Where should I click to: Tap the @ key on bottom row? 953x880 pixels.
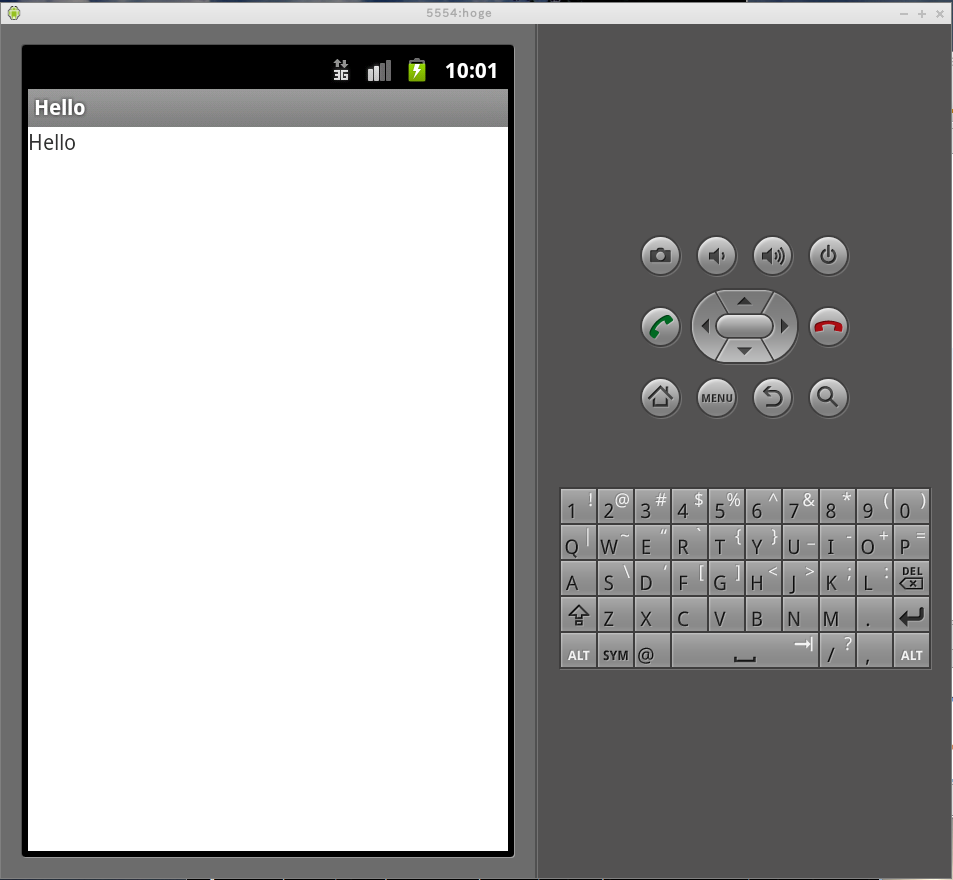pyautogui.click(x=653, y=650)
